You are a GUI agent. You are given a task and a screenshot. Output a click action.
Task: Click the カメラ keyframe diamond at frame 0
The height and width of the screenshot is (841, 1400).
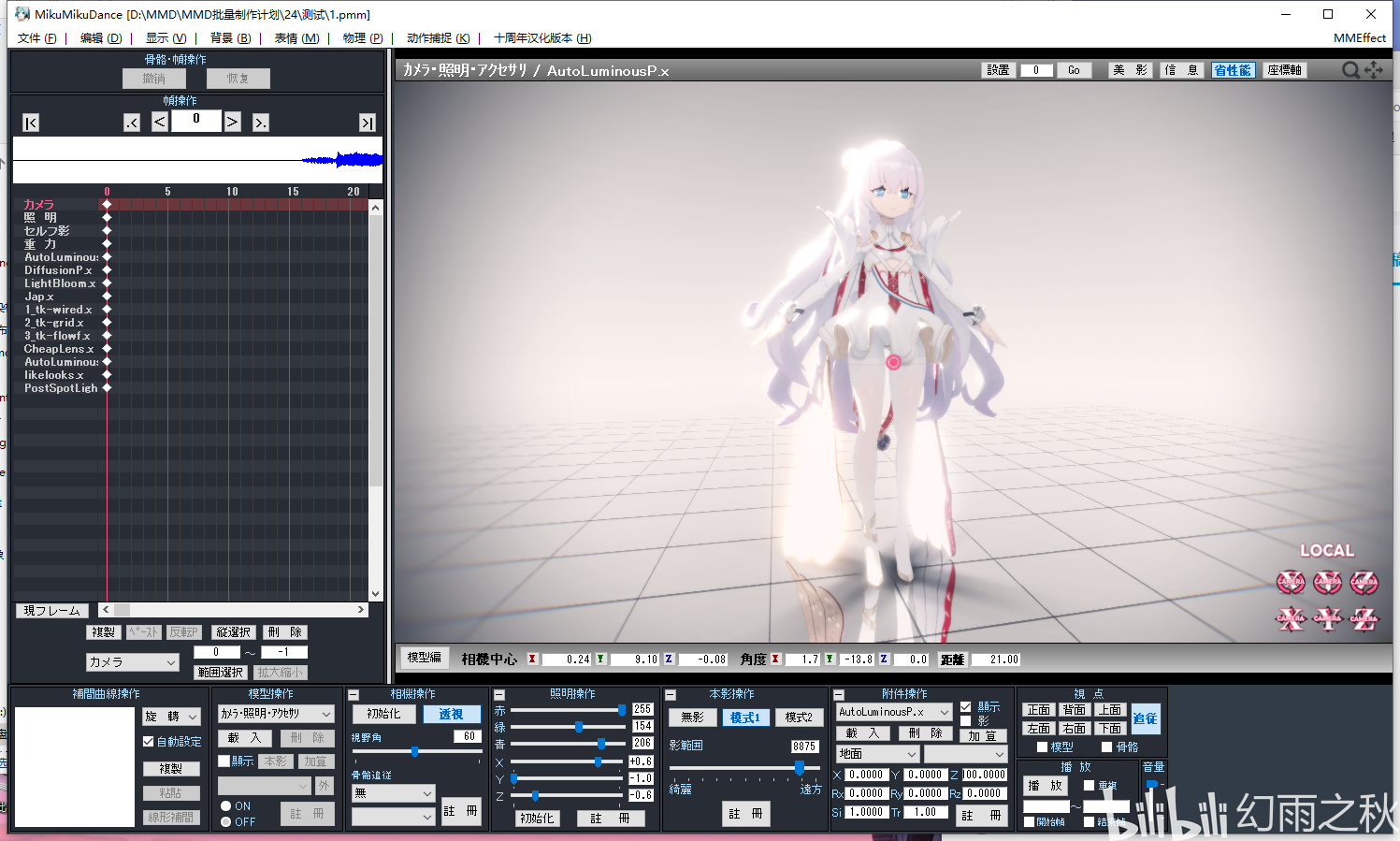click(107, 204)
